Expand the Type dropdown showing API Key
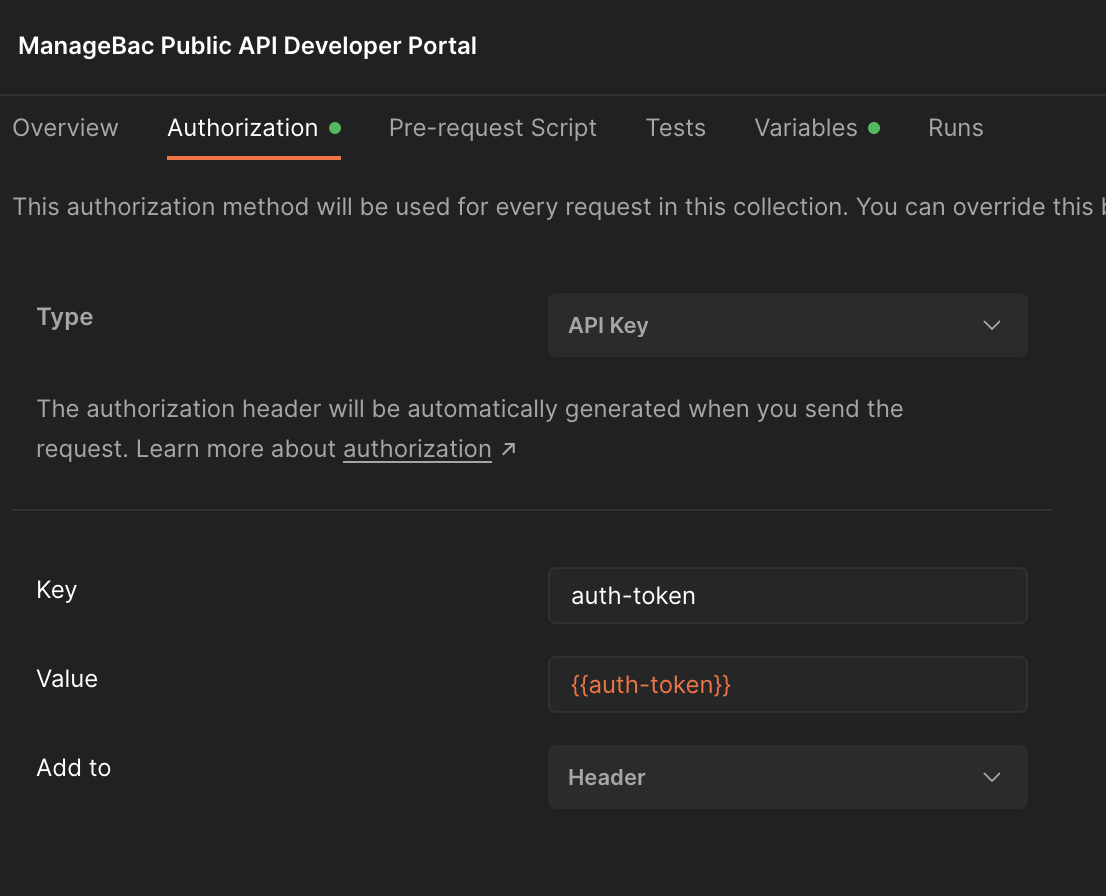Image resolution: width=1106 pixels, height=896 pixels. 787,325
